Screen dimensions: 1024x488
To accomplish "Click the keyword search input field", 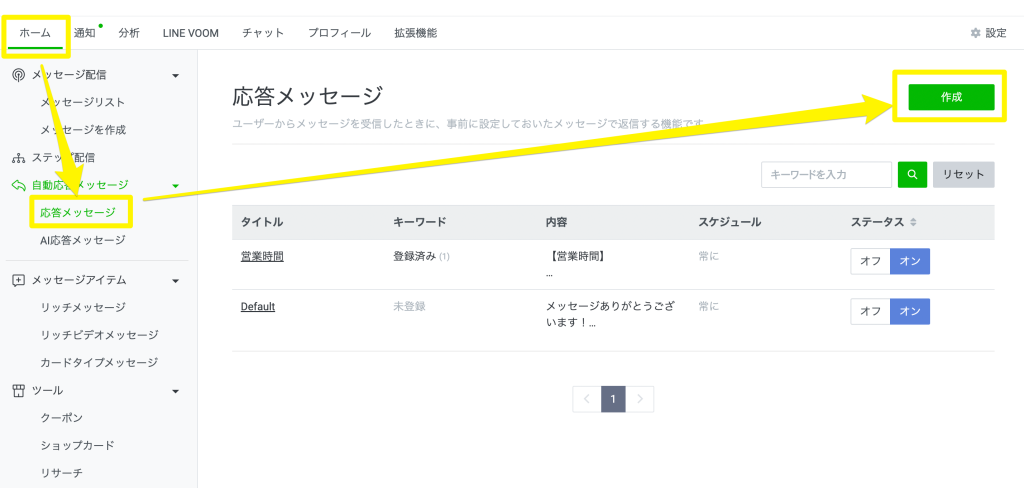I will pos(826,174).
